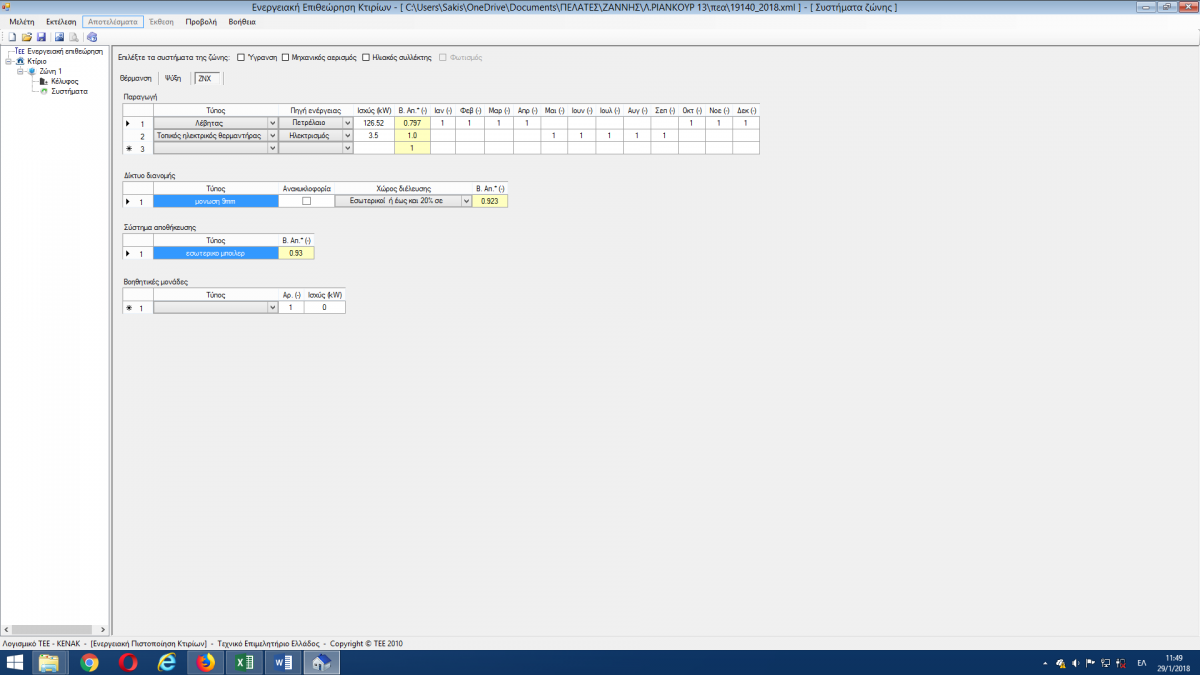Open the Ηλεκτρισμός energy source dropdown

pyautogui.click(x=348, y=135)
